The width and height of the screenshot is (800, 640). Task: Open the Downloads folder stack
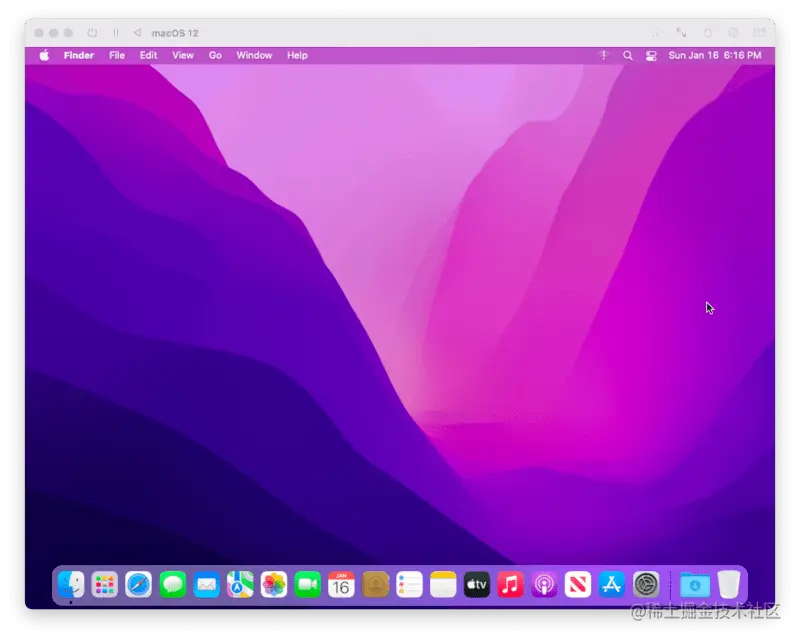click(x=694, y=584)
